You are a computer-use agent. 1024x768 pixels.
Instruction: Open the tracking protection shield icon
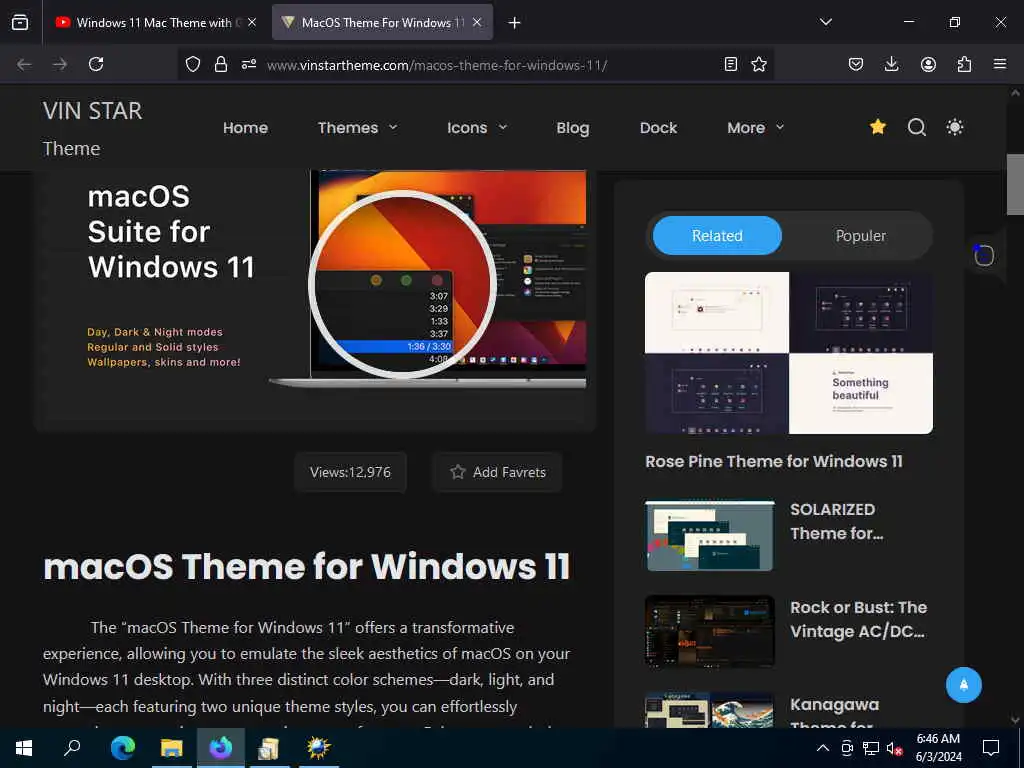coord(193,64)
